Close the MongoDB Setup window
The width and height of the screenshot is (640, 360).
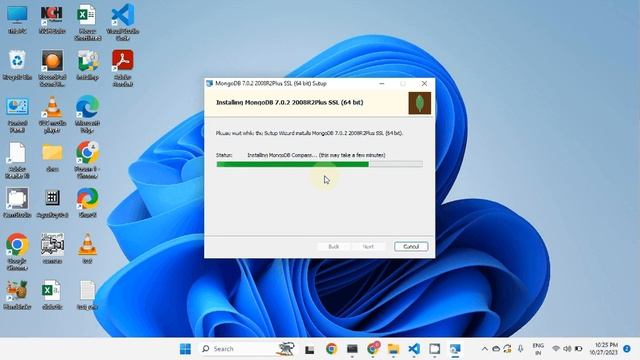coord(424,83)
